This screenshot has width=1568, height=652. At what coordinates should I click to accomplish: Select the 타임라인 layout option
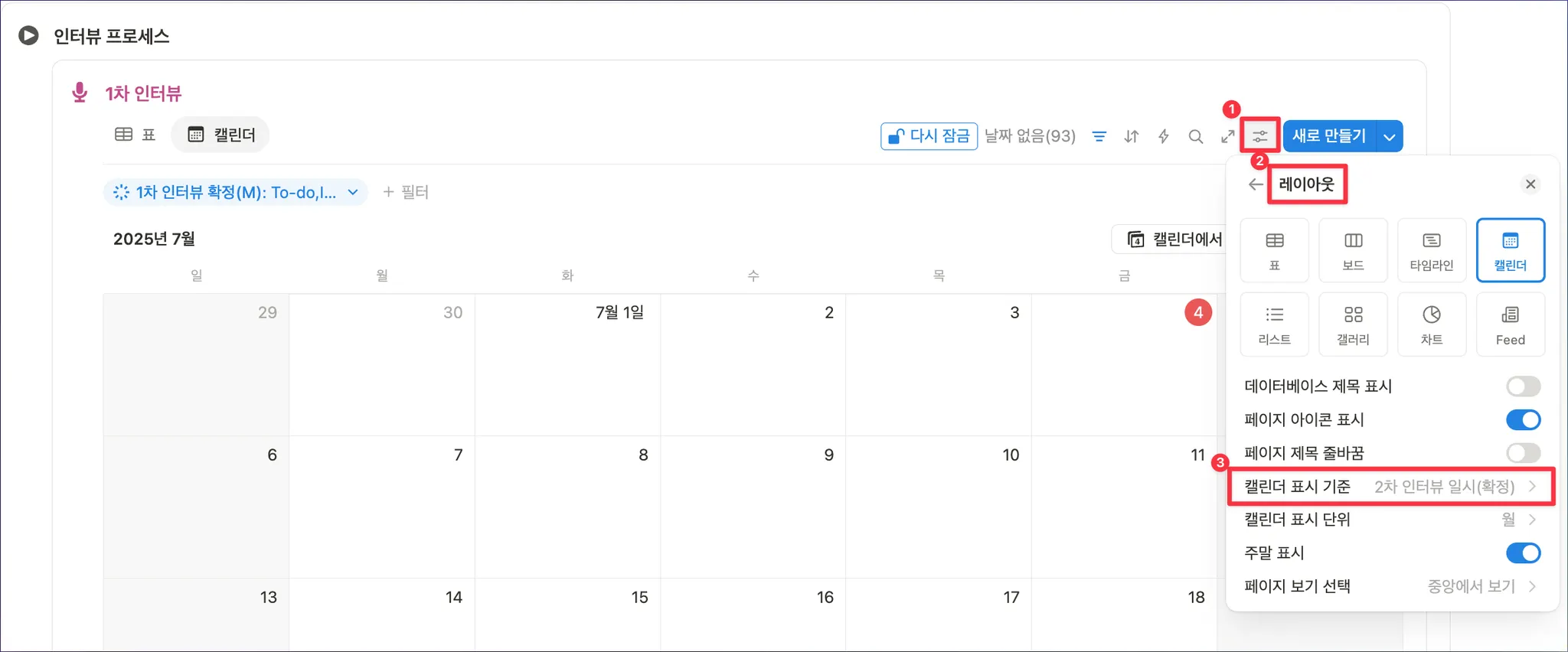point(1431,250)
